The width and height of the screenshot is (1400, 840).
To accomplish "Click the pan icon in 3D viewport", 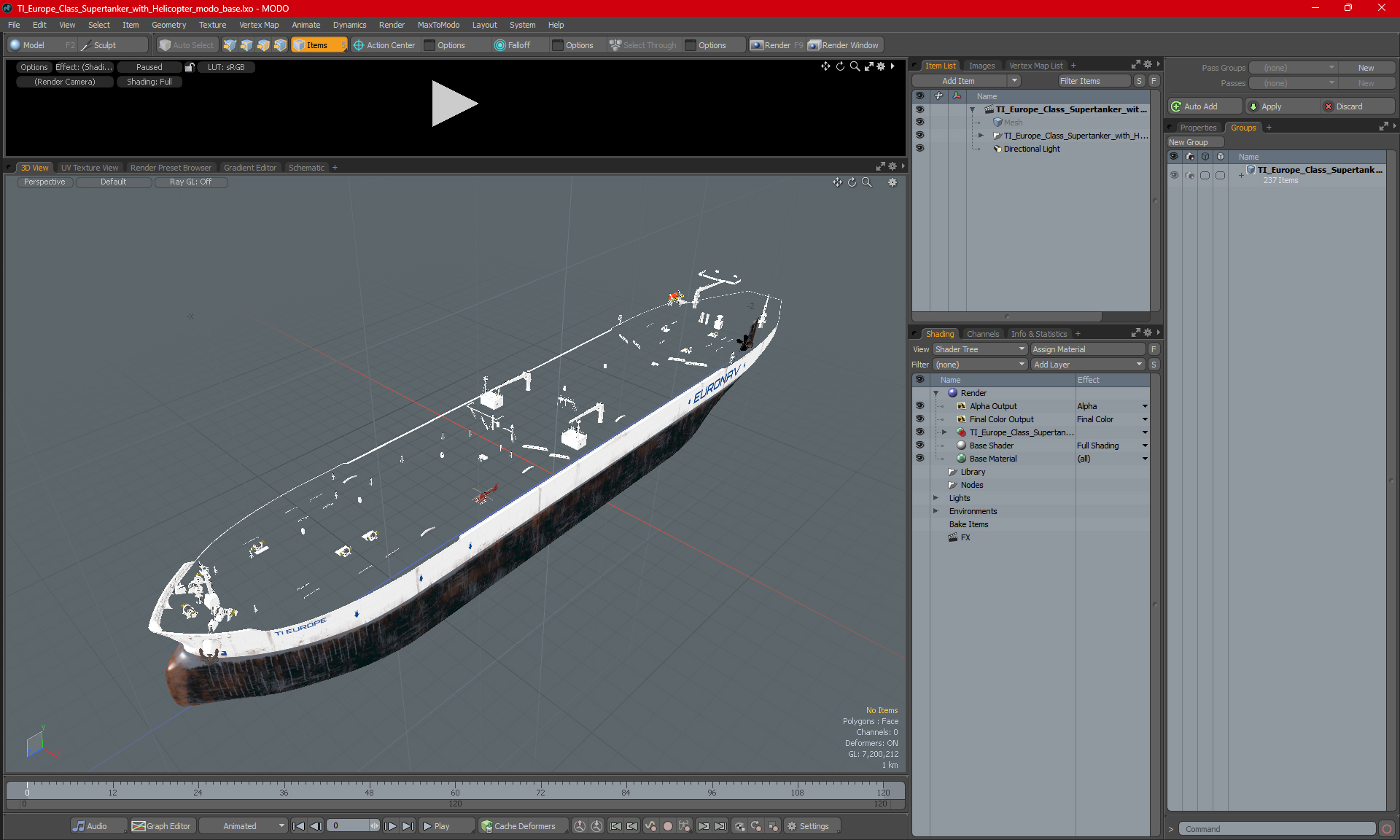I will tap(837, 182).
